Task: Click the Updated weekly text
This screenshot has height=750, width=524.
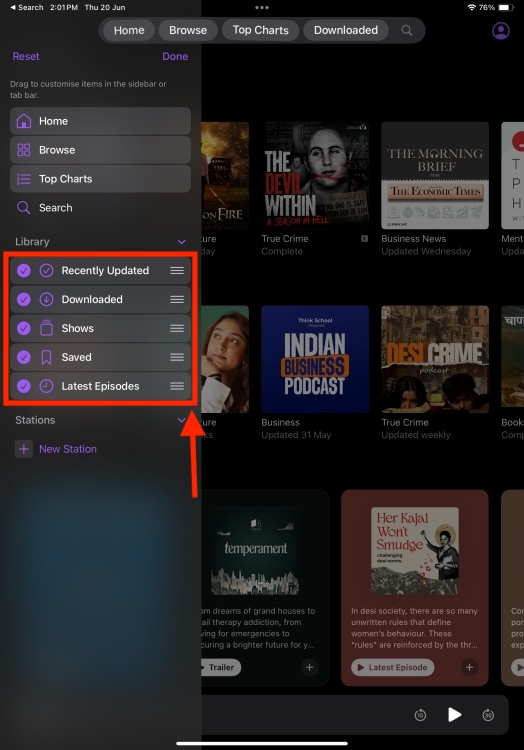Action: [415, 435]
